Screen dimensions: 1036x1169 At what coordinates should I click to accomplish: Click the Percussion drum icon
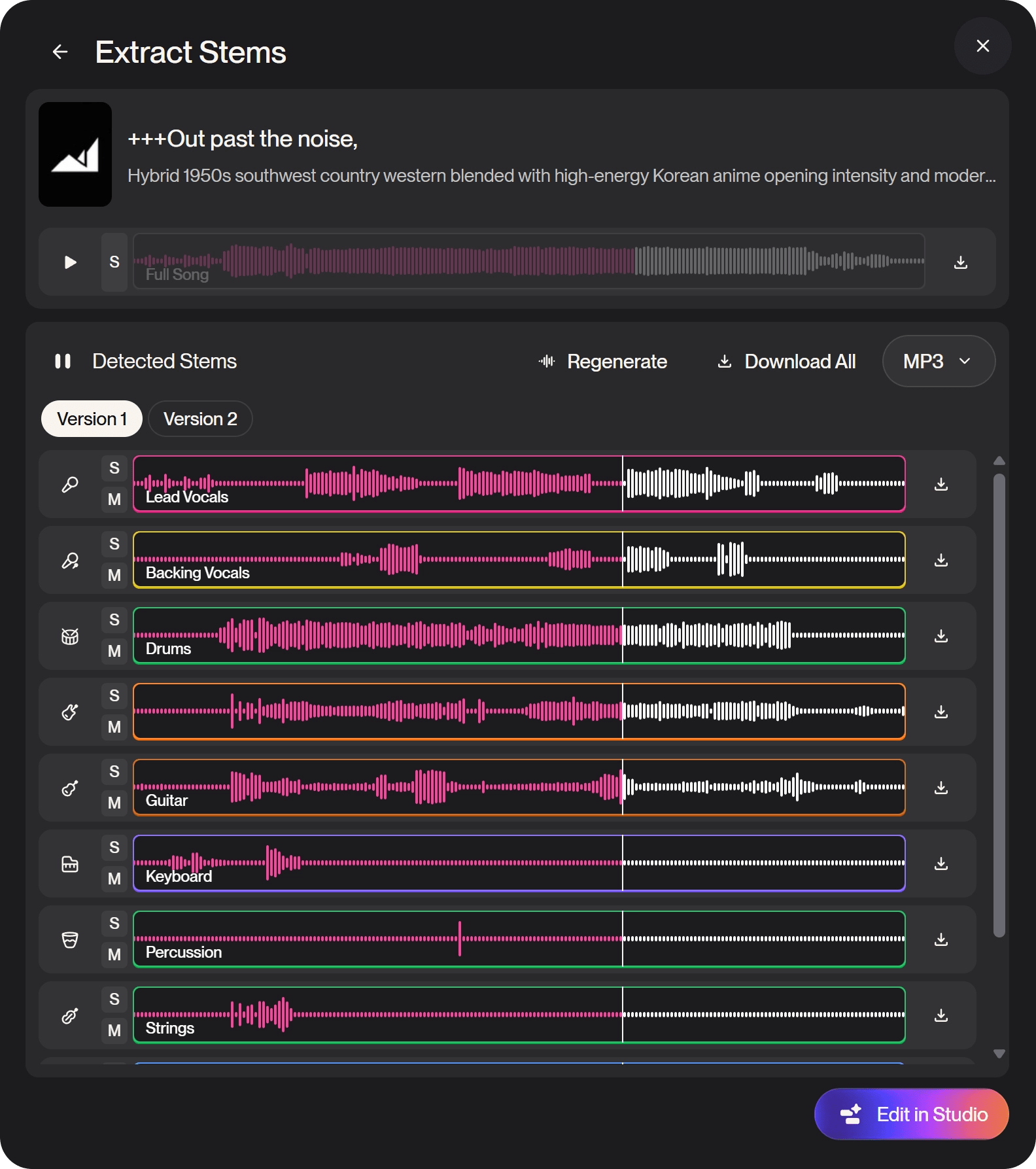[70, 939]
